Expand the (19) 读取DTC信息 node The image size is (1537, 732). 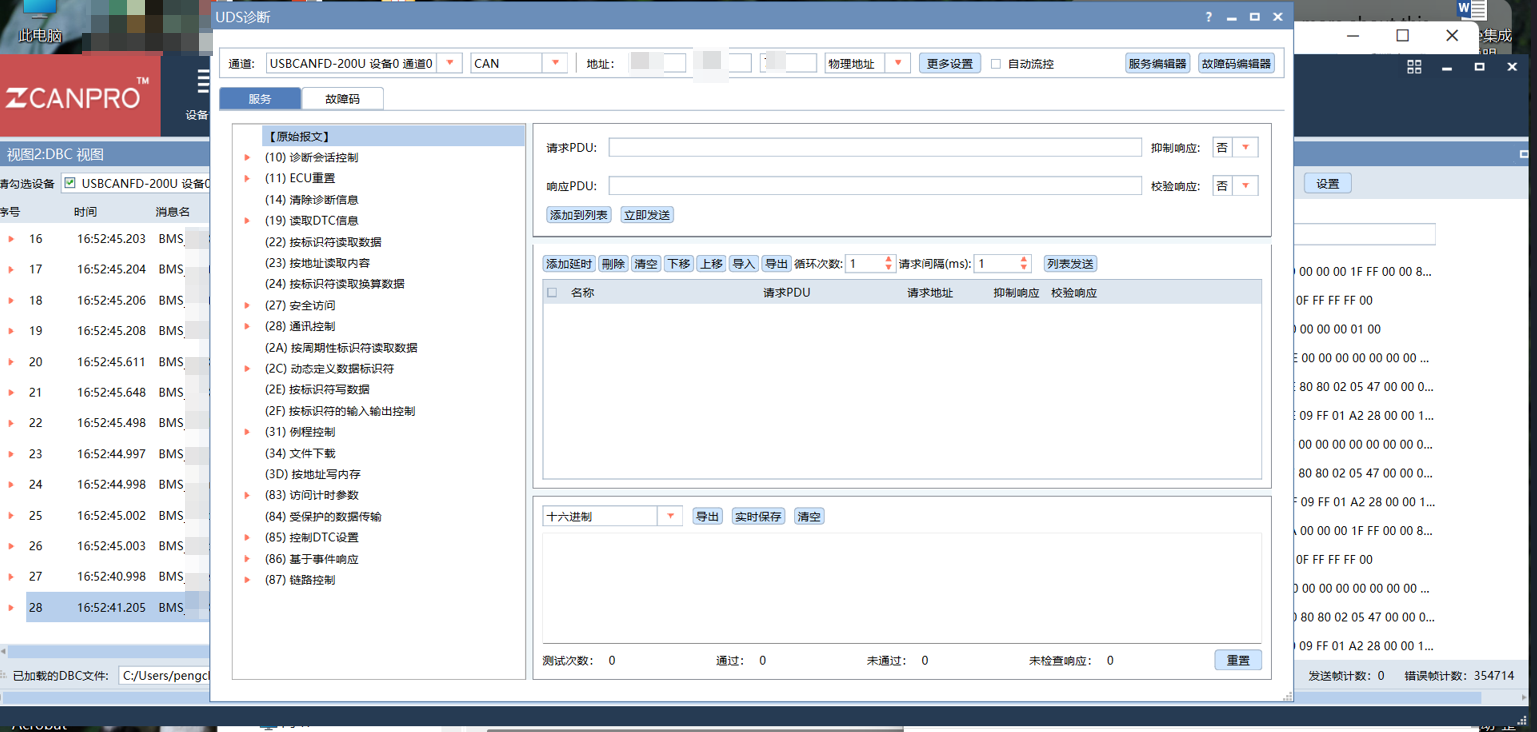(247, 220)
